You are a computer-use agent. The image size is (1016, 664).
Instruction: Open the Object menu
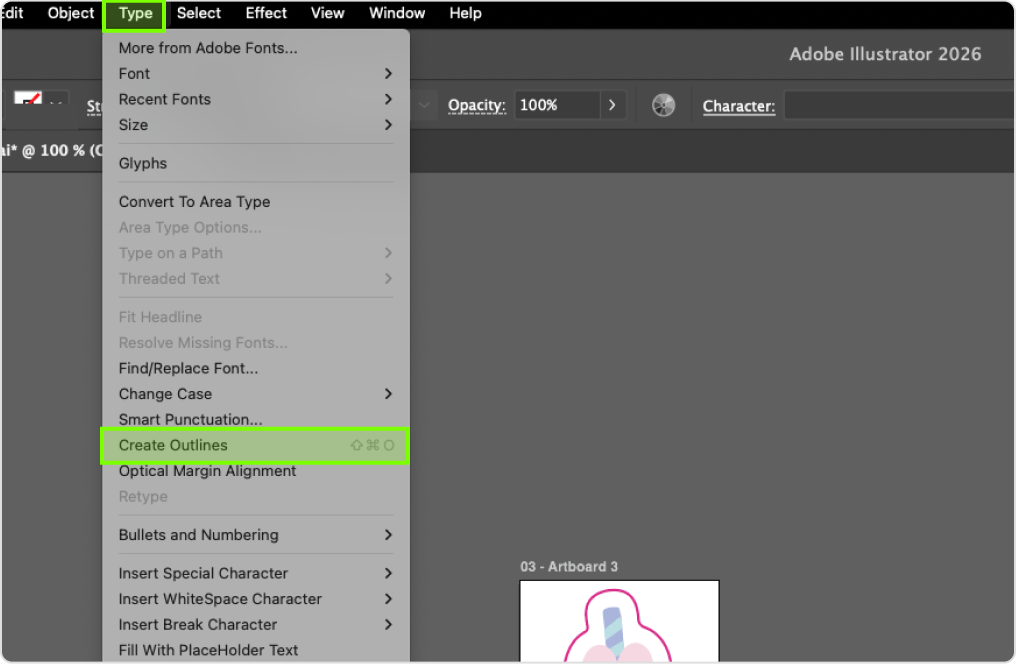(x=71, y=13)
